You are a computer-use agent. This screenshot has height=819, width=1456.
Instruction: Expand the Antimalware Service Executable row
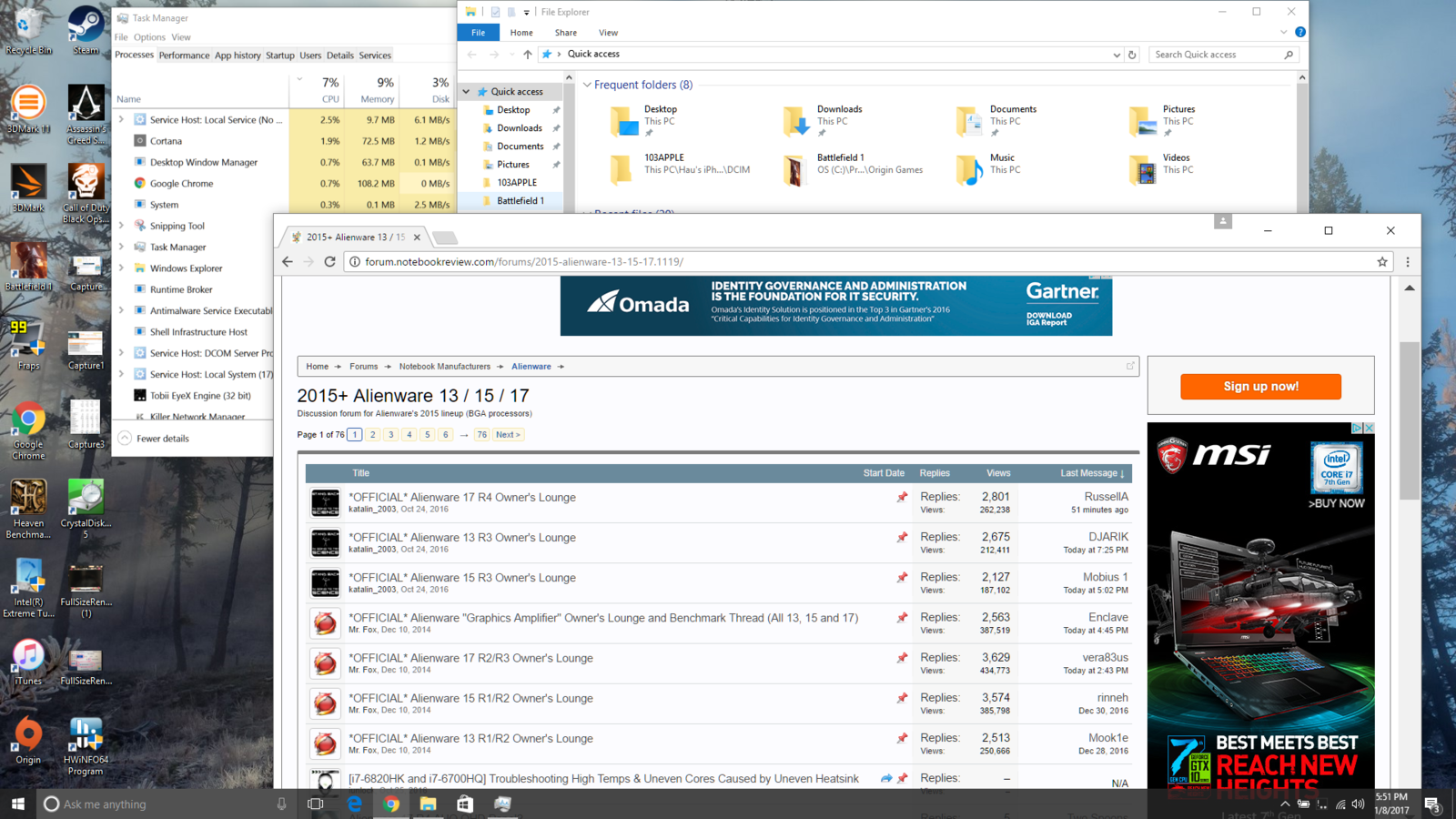121,309
